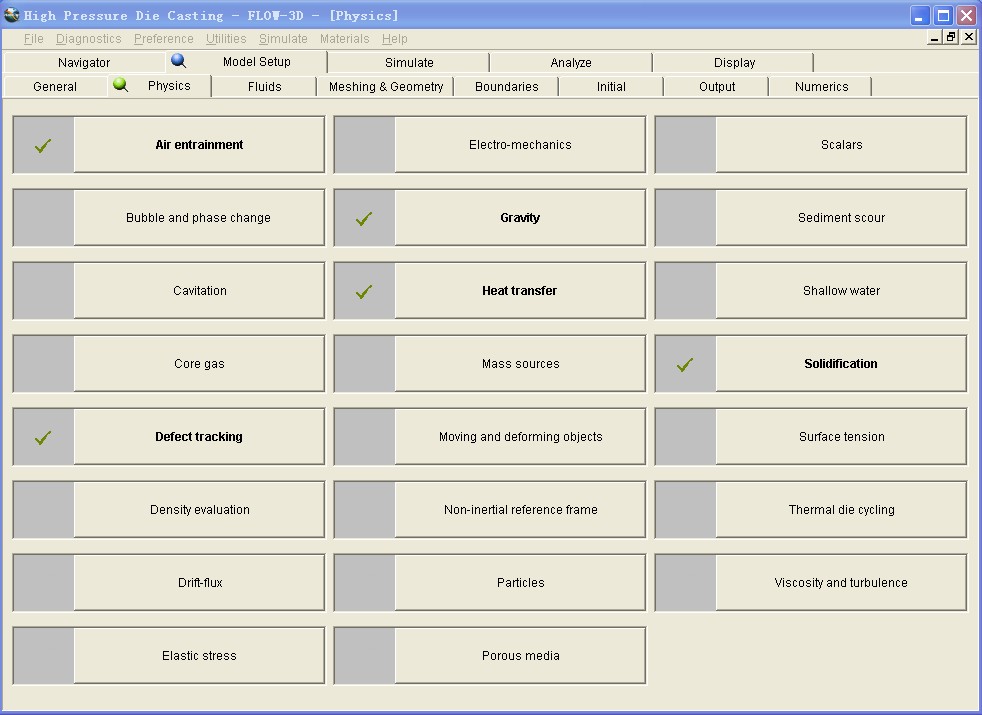This screenshot has width=982, height=715.
Task: Select the Numerics tab
Action: tap(821, 87)
